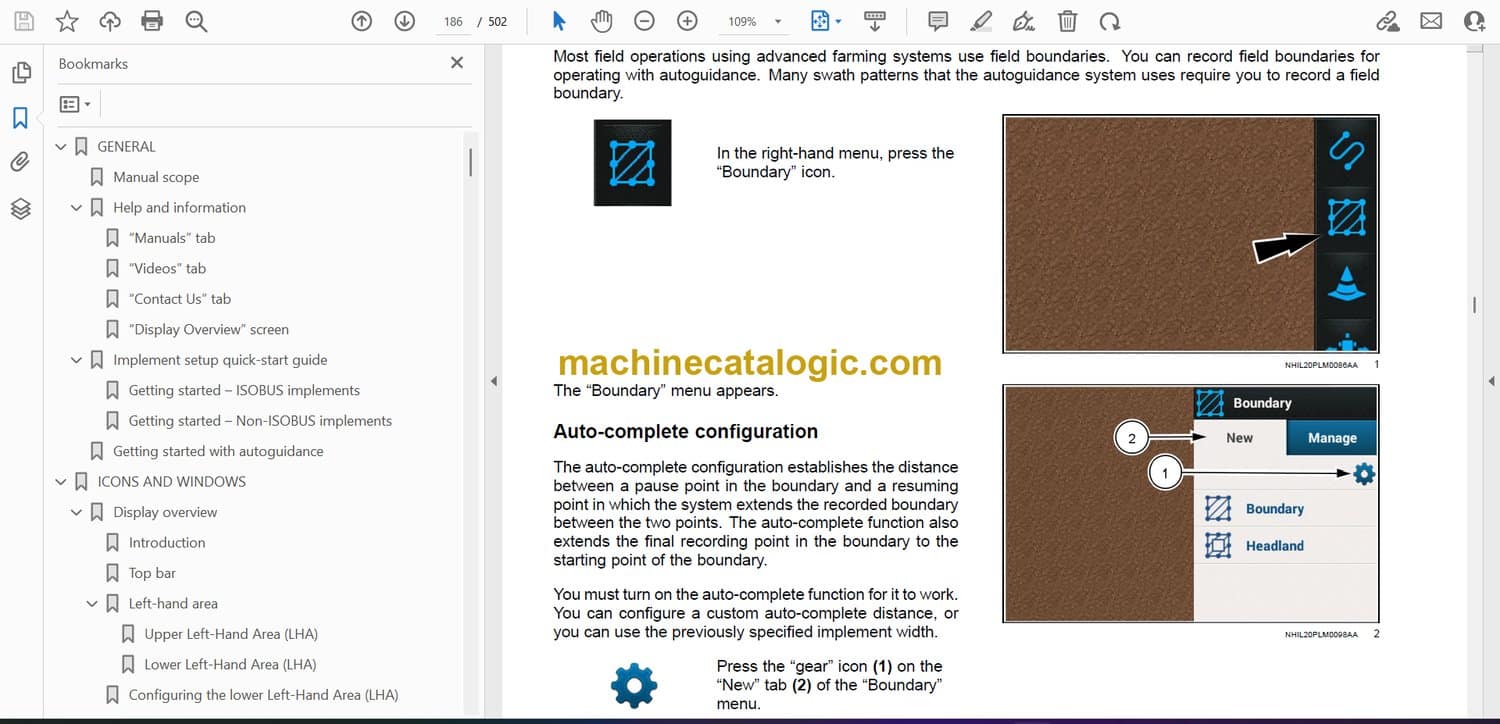The image size is (1500, 724).
Task: Go to the next page with down arrow
Action: (x=404, y=21)
